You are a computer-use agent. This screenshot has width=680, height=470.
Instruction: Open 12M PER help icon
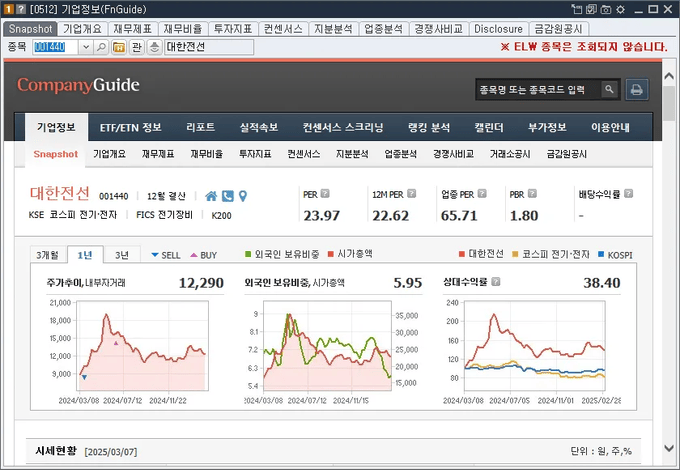(412, 194)
